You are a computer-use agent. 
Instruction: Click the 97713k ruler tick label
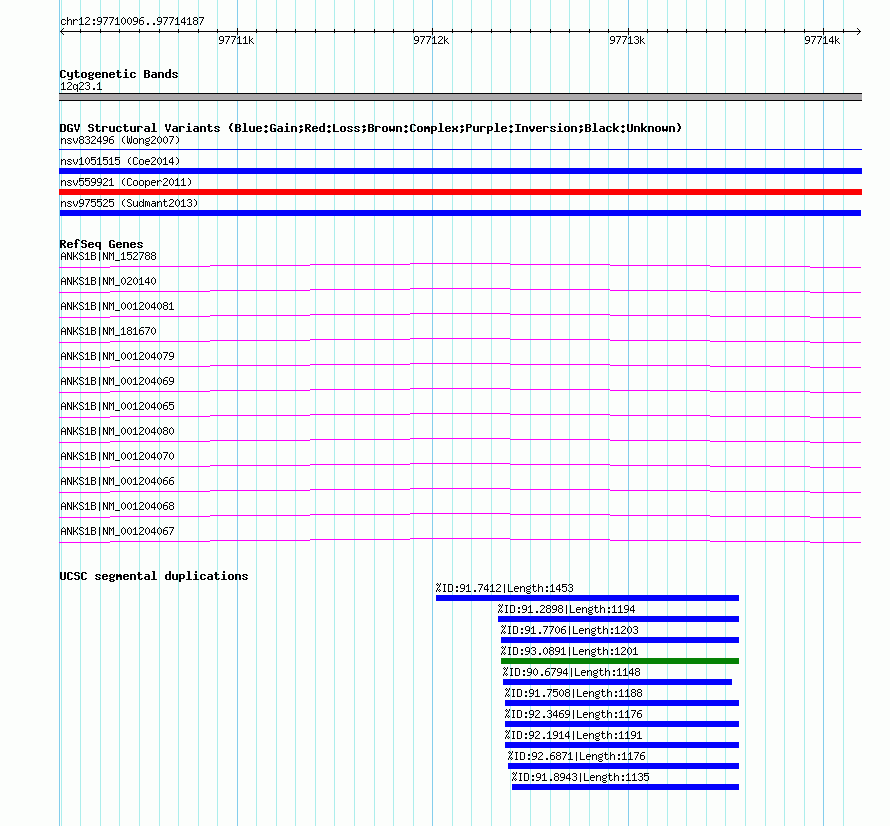click(627, 40)
